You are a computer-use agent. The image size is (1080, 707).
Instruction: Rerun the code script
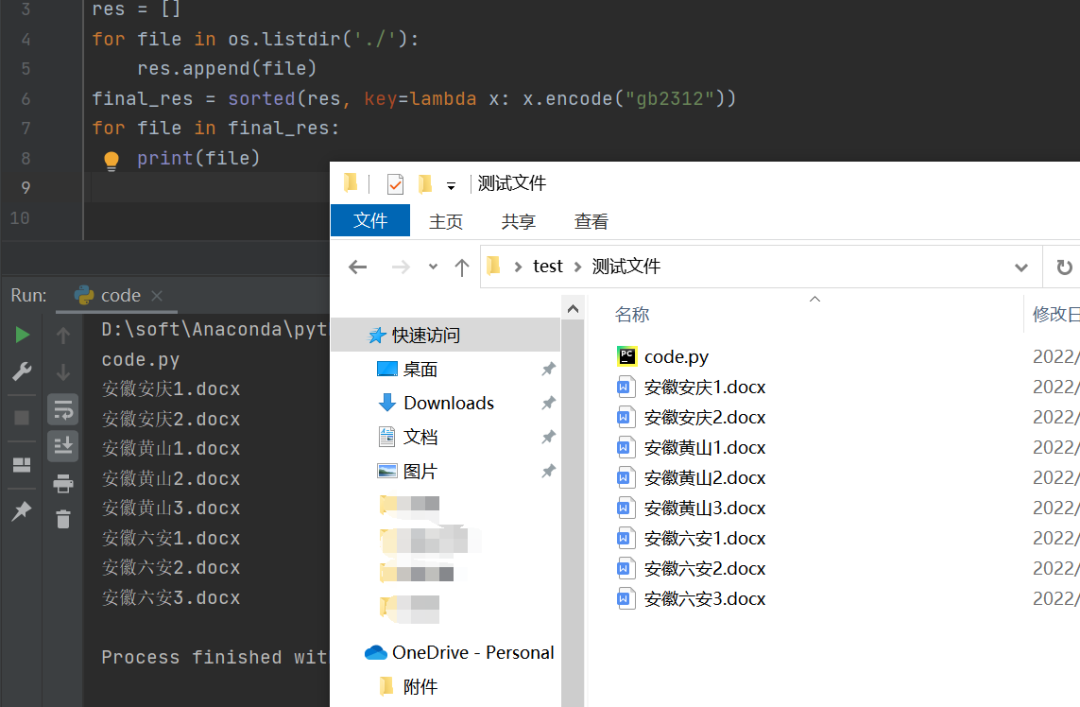[21, 334]
